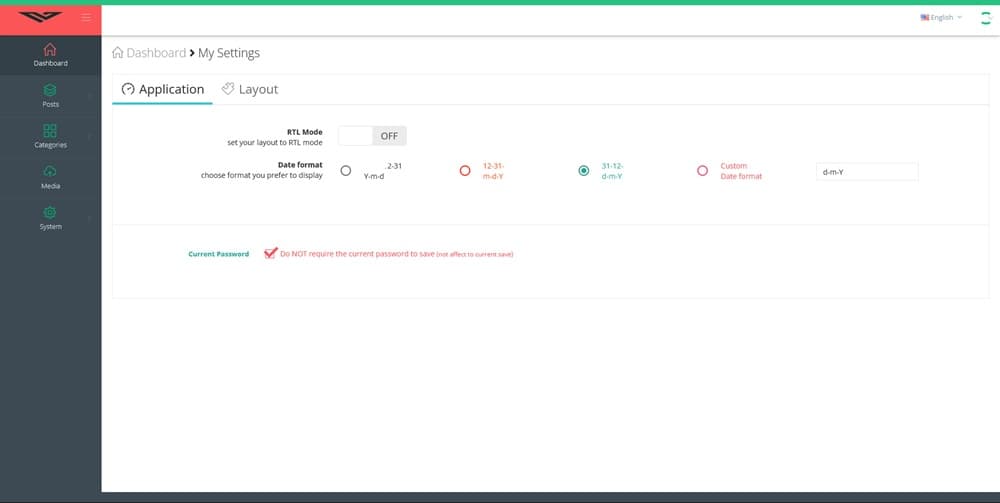Open Categories in the sidebar

pyautogui.click(x=50, y=136)
